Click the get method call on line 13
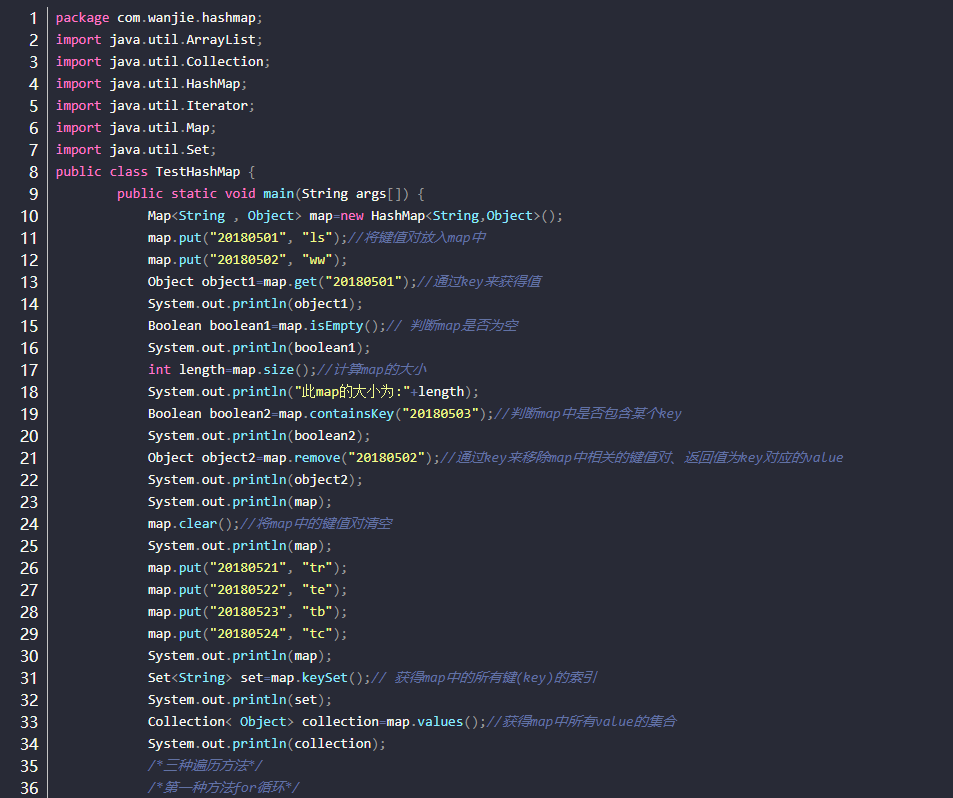The width and height of the screenshot is (953, 798). click(x=305, y=282)
